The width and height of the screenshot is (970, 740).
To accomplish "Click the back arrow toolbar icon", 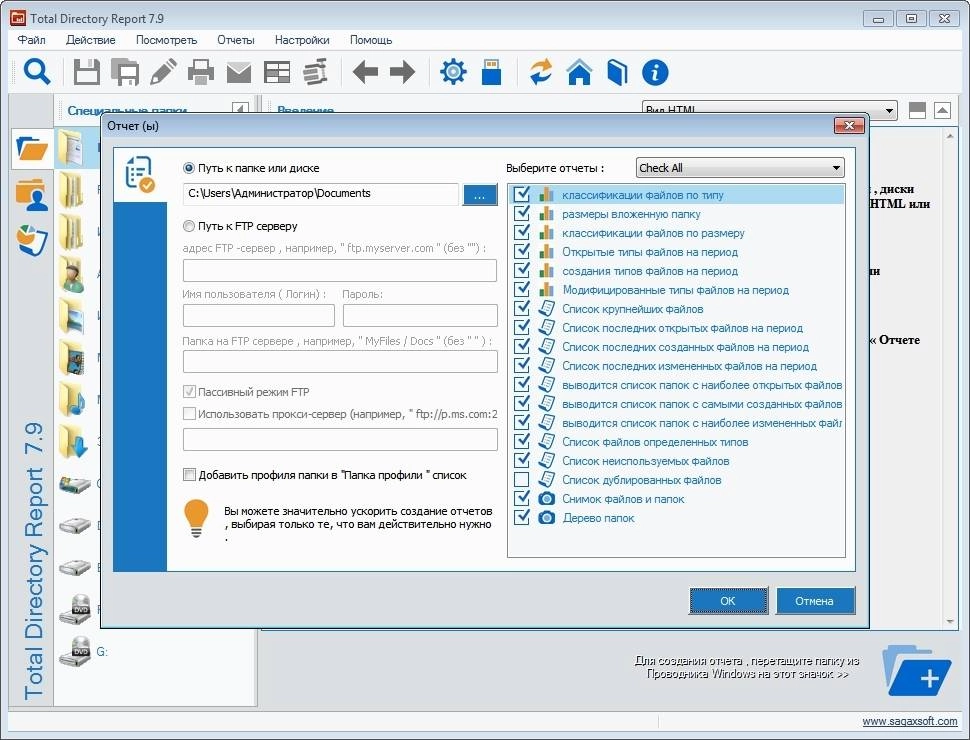I will click(x=365, y=72).
